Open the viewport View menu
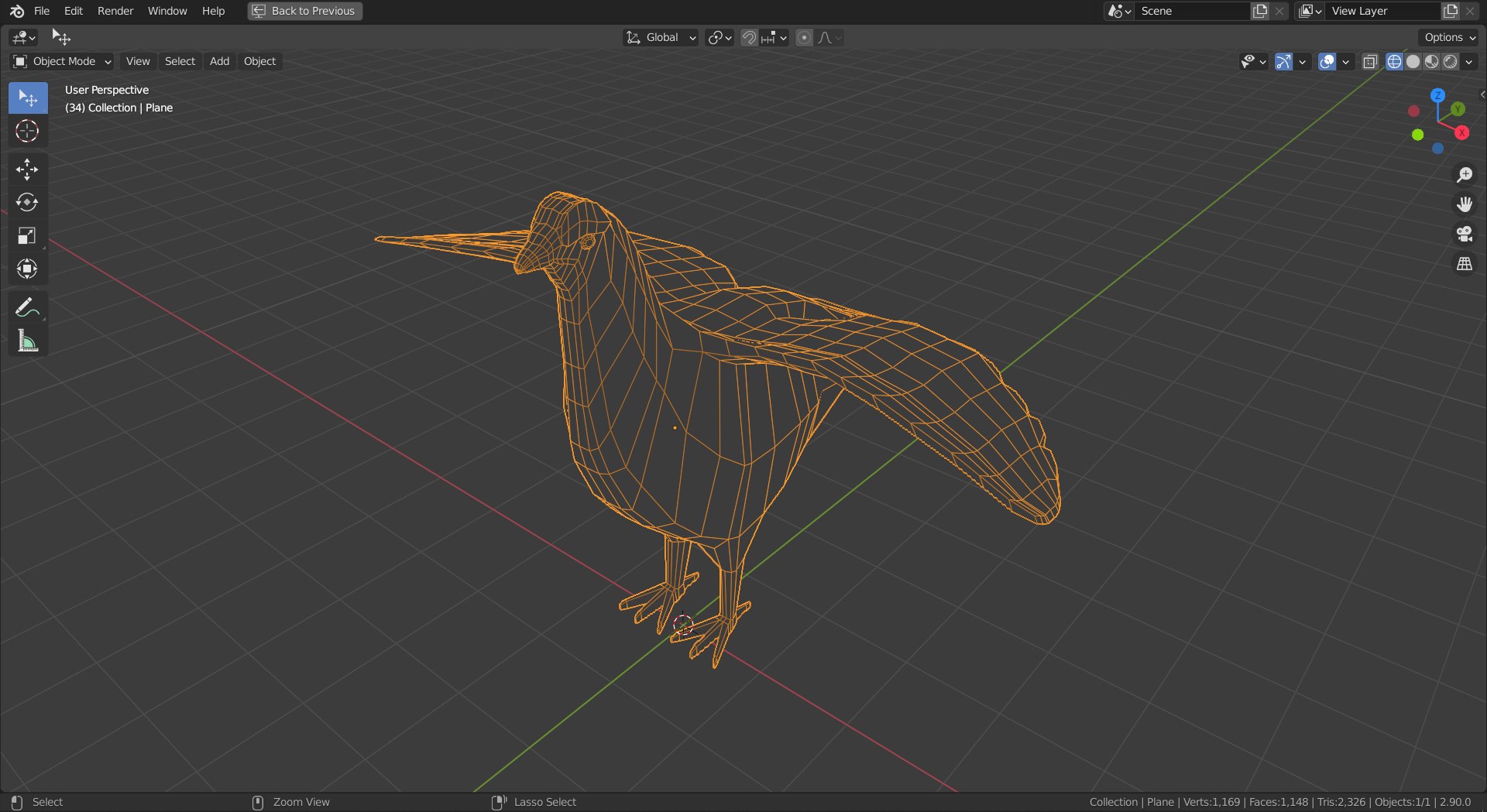This screenshot has height=812, width=1487. tap(138, 61)
